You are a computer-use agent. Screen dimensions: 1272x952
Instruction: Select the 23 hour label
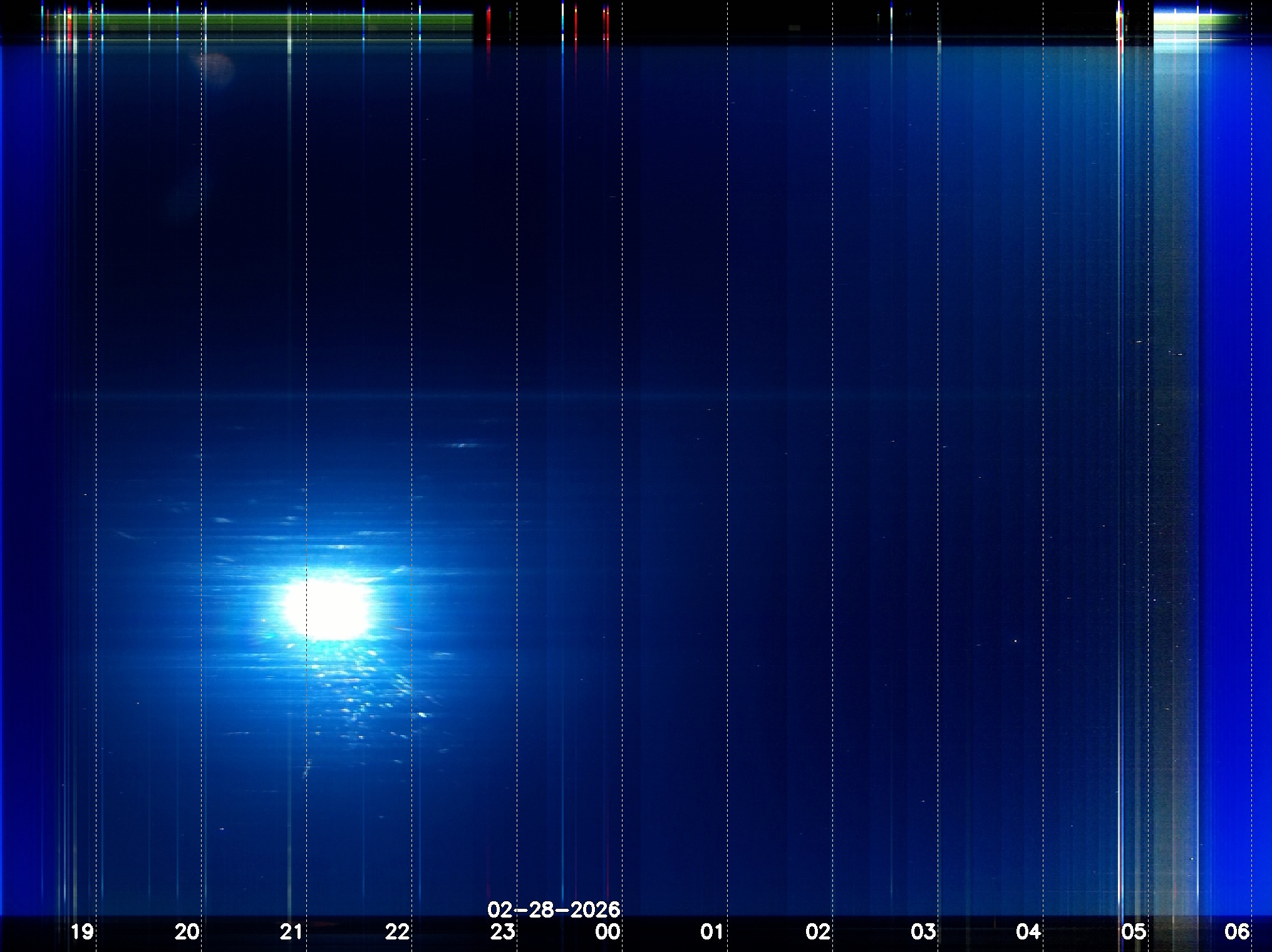[x=502, y=932]
